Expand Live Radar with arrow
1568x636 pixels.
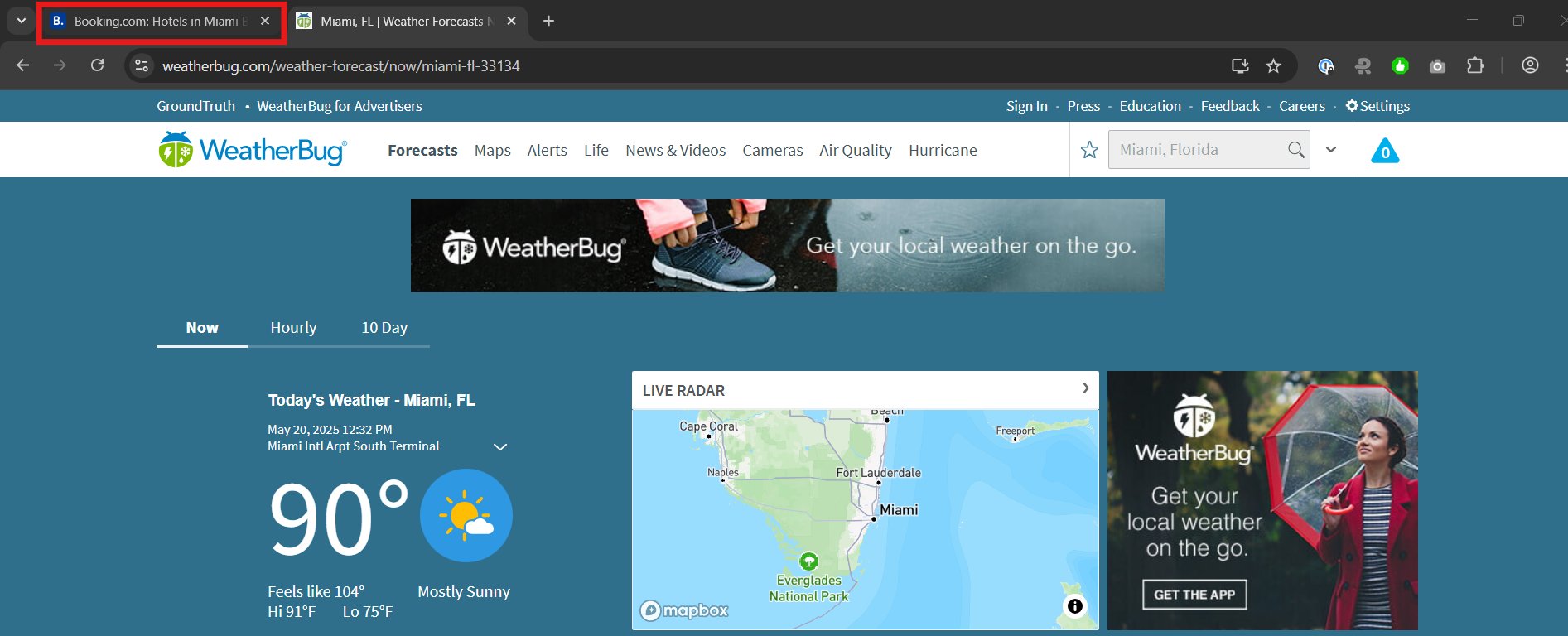tap(1085, 388)
